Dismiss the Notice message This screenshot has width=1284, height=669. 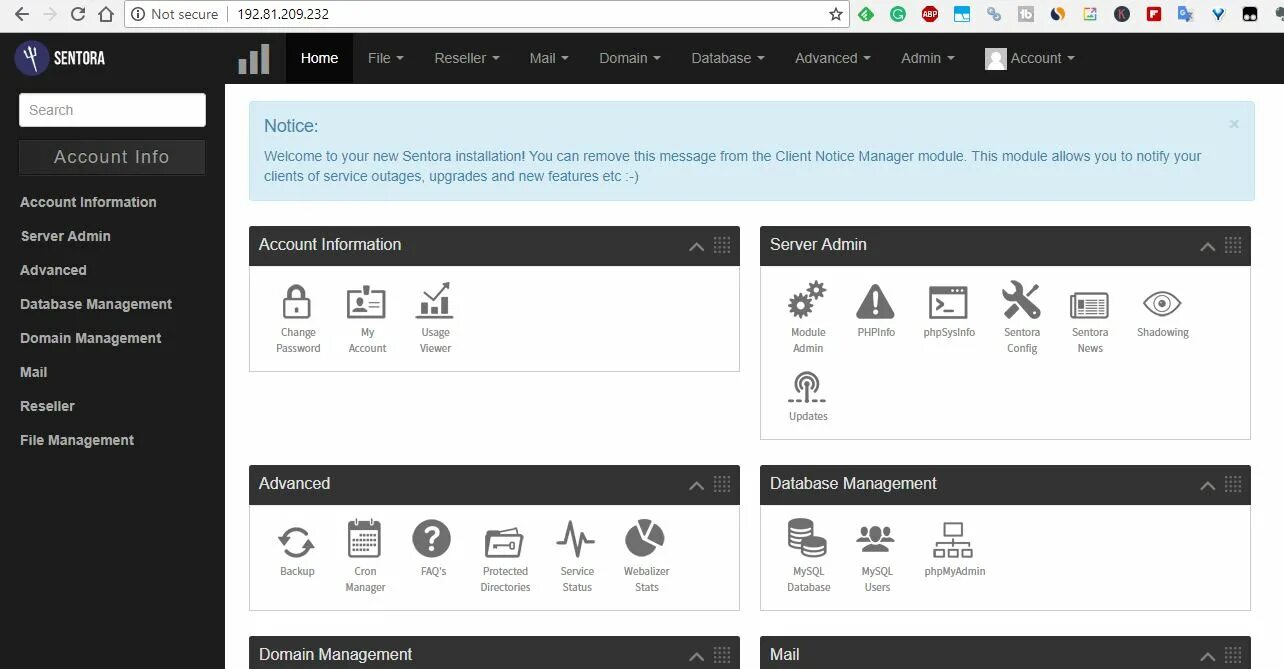coord(1234,124)
